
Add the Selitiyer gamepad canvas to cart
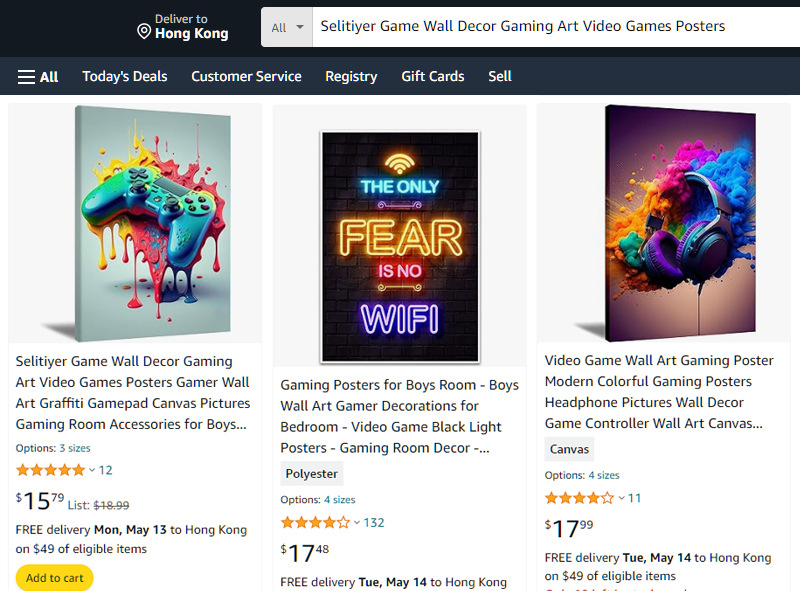55,578
